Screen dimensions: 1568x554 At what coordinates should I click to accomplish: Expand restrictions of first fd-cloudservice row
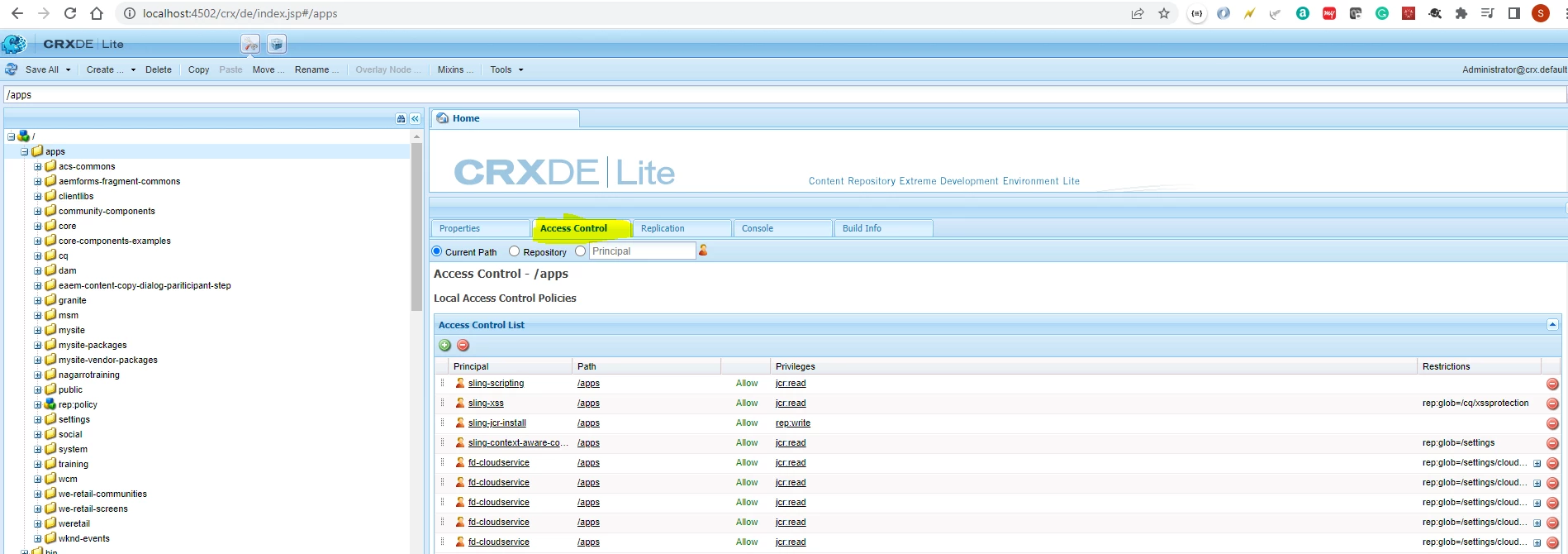tap(1537, 463)
